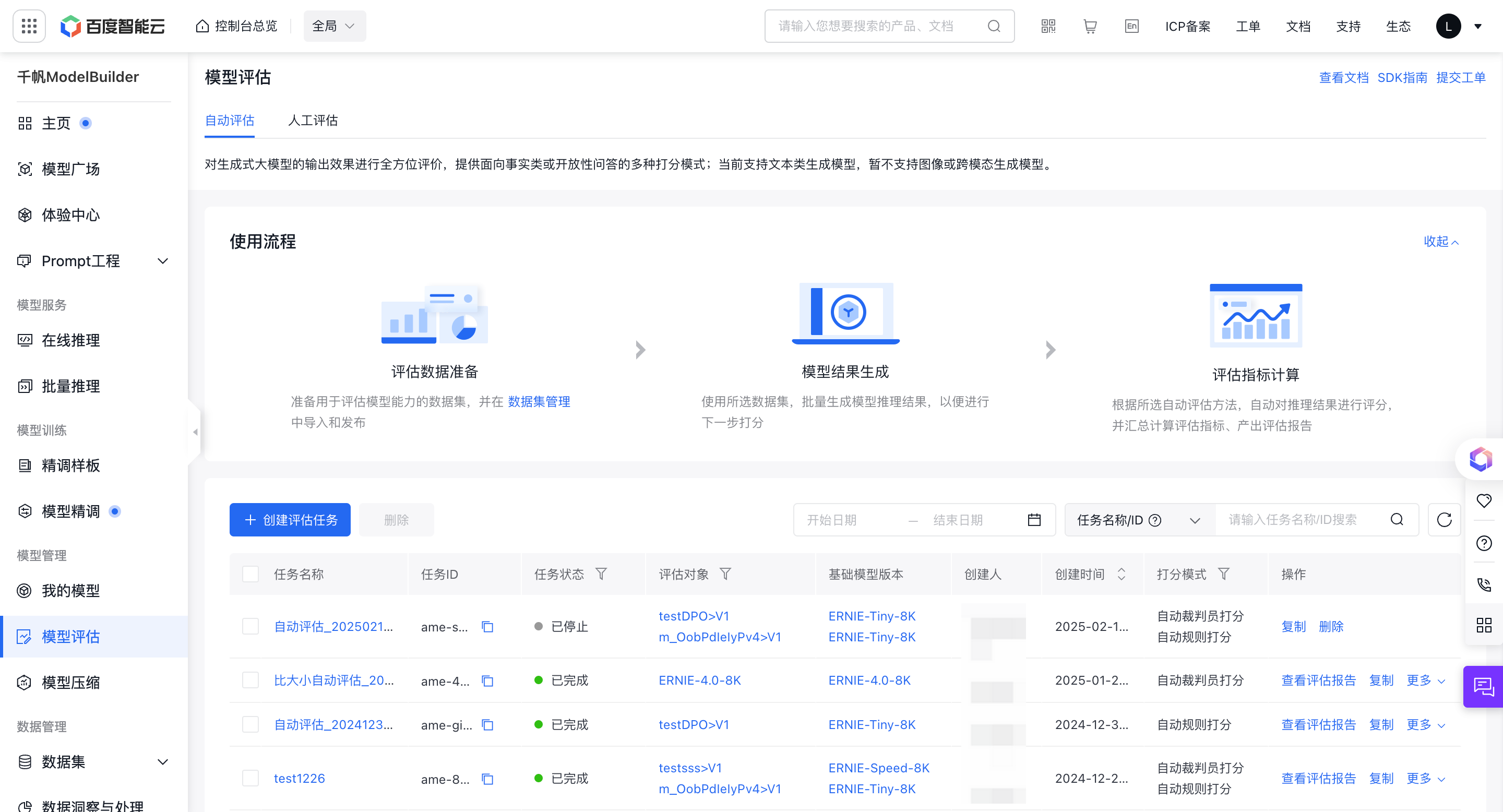View 评估报告 for test1226 row
The width and height of the screenshot is (1503, 812).
pyautogui.click(x=1318, y=779)
